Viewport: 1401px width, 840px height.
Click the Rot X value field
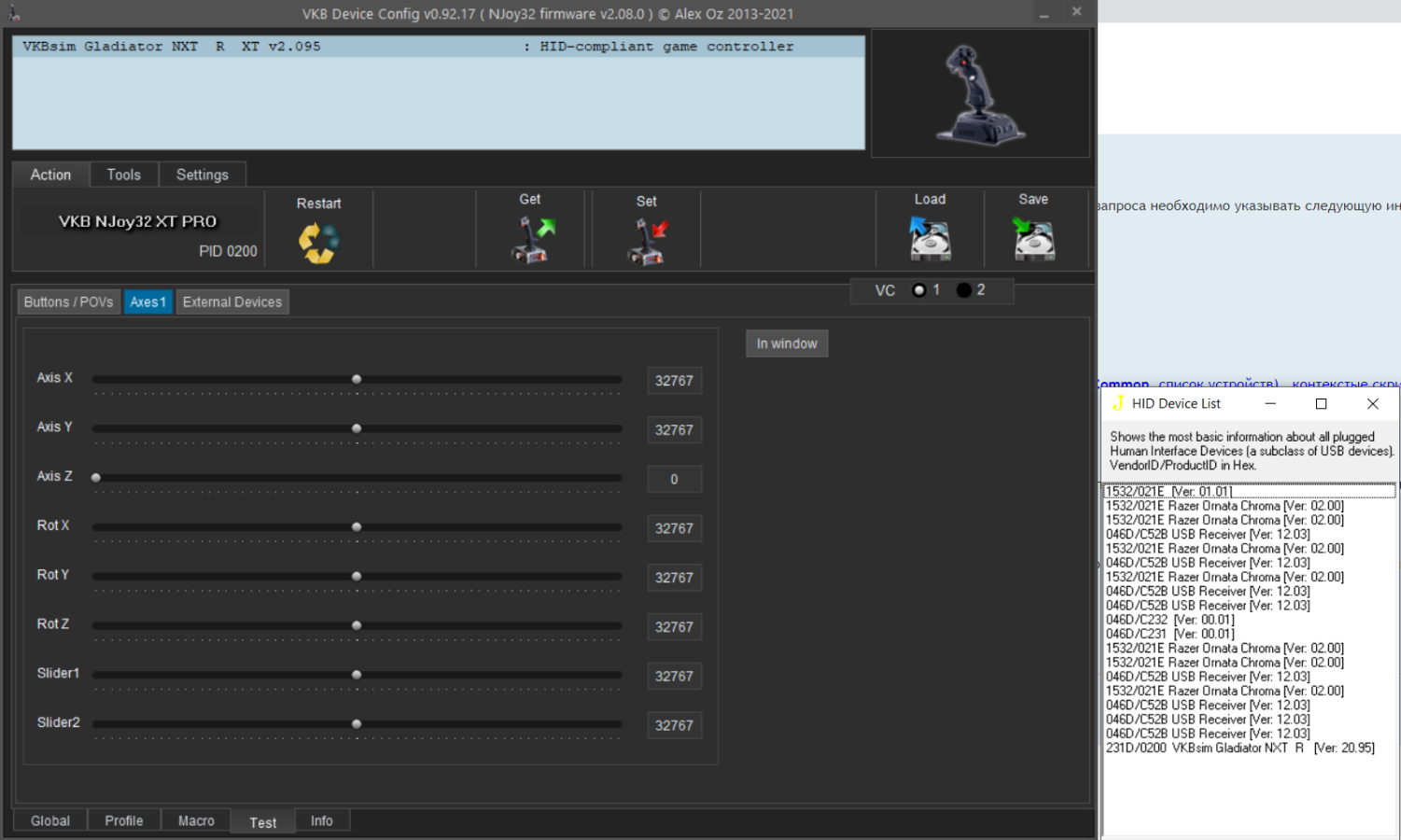(x=674, y=528)
